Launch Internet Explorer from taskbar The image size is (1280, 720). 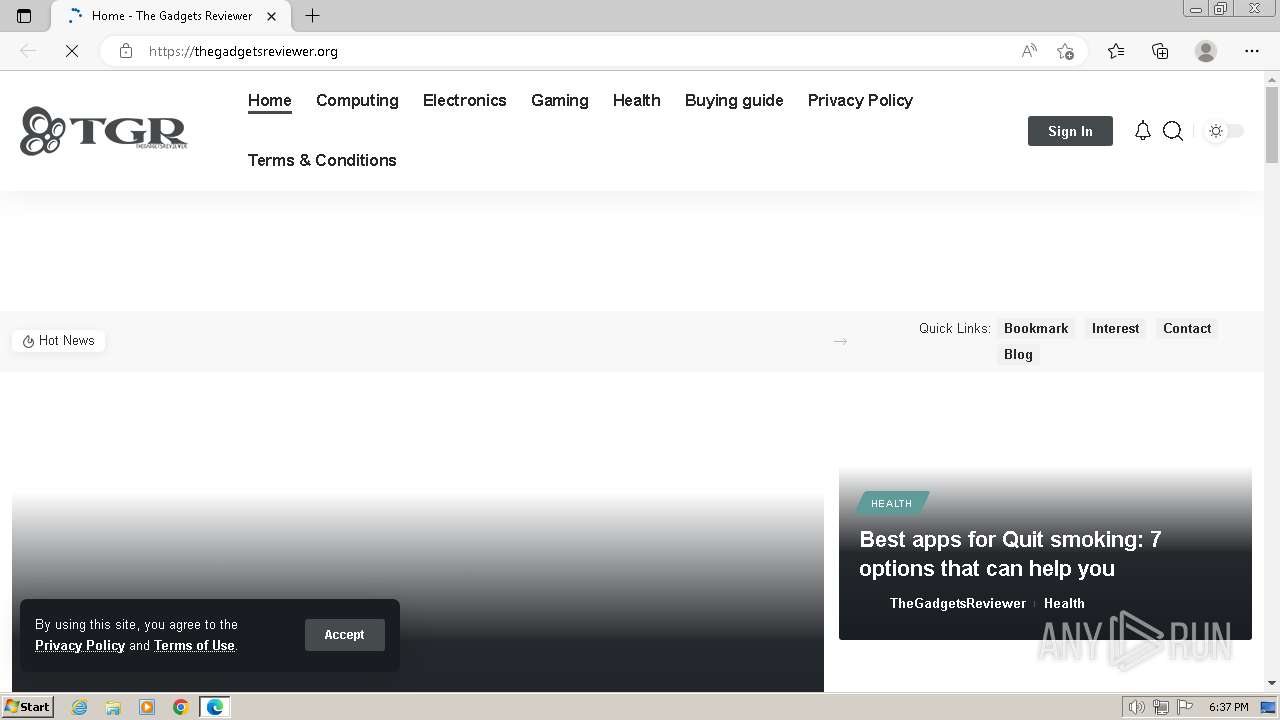(x=79, y=707)
